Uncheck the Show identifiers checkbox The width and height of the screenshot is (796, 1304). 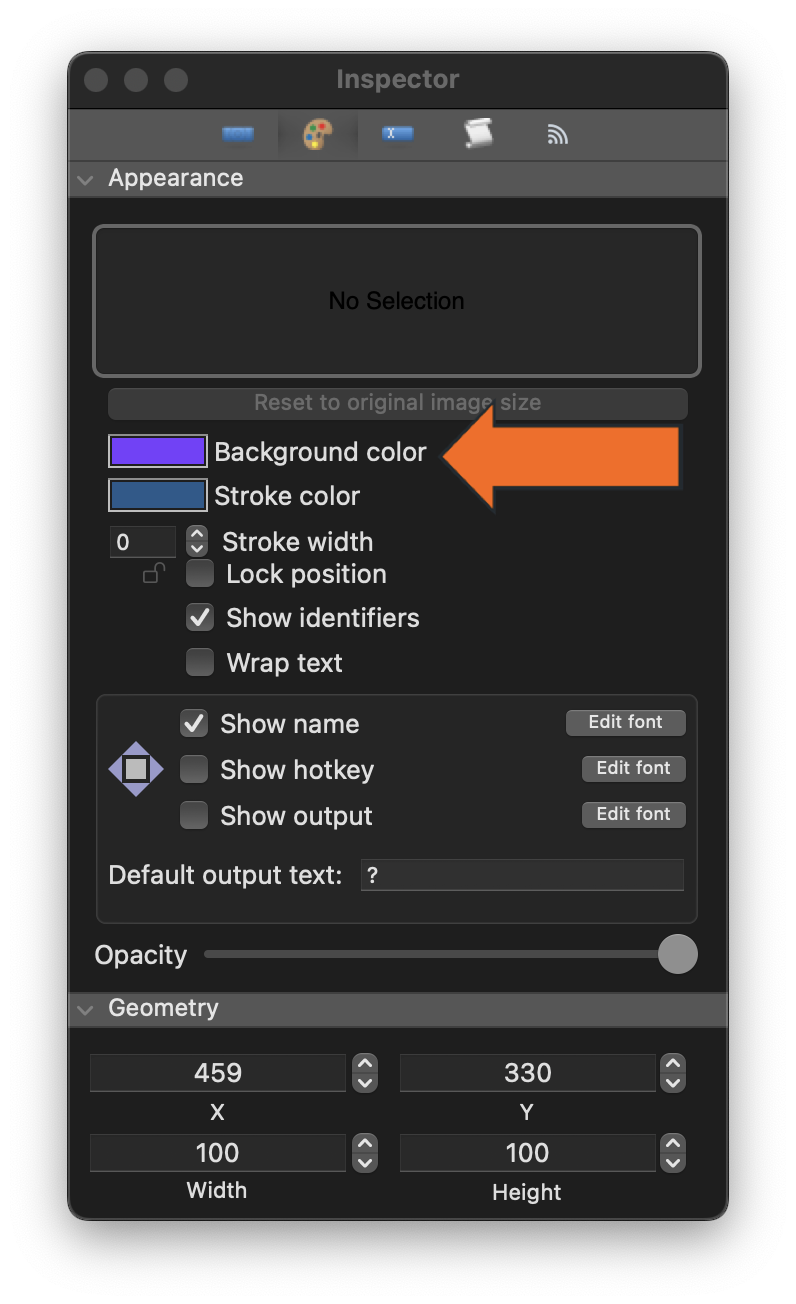(x=199, y=617)
